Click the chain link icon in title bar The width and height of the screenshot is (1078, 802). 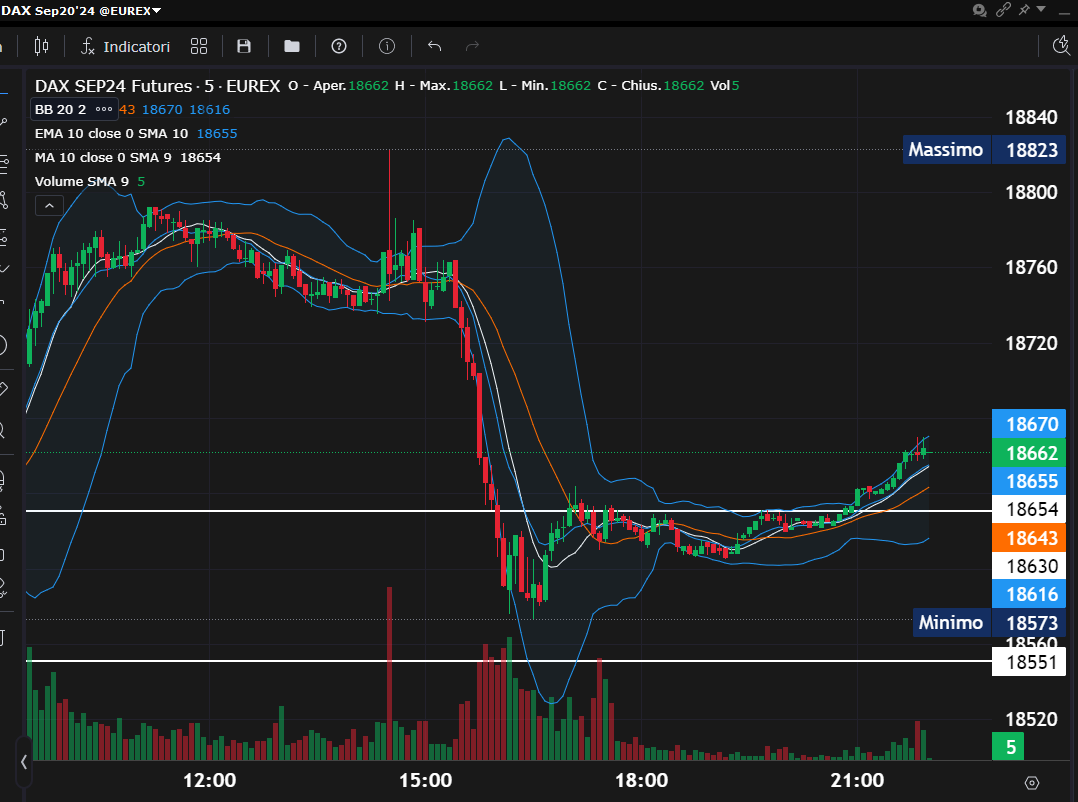(x=1003, y=10)
